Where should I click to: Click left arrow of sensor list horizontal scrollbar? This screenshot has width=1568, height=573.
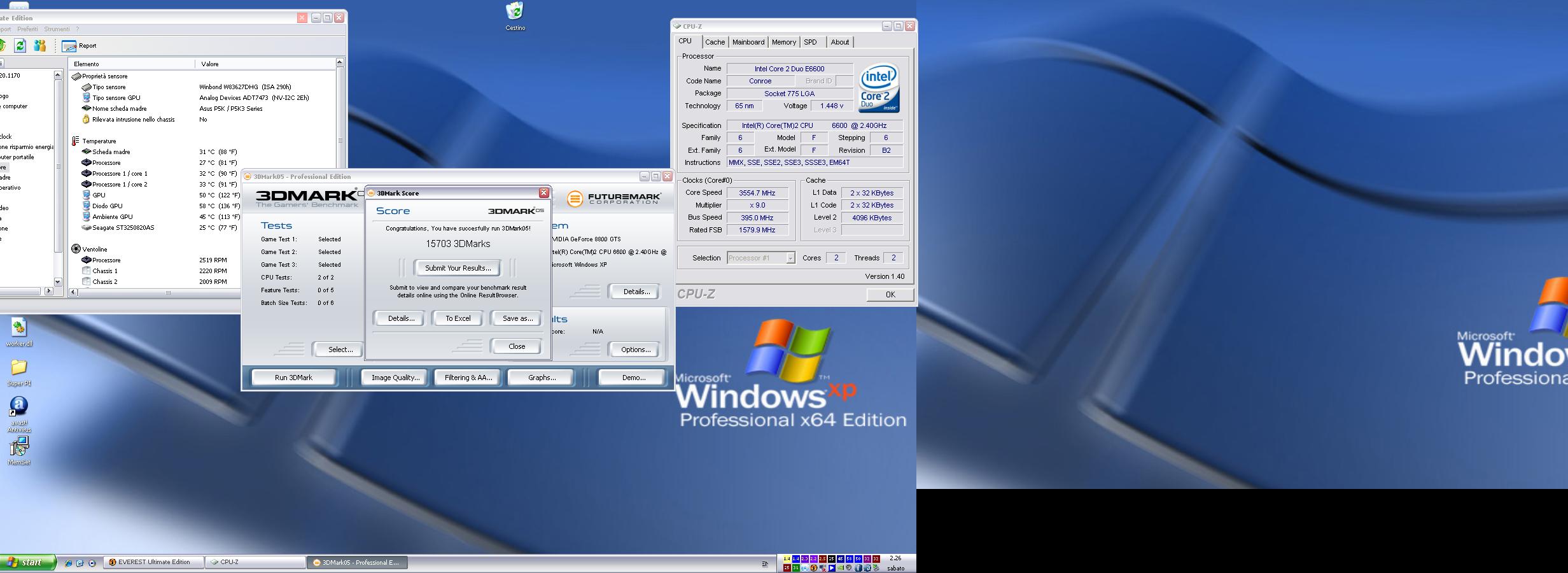(x=73, y=292)
